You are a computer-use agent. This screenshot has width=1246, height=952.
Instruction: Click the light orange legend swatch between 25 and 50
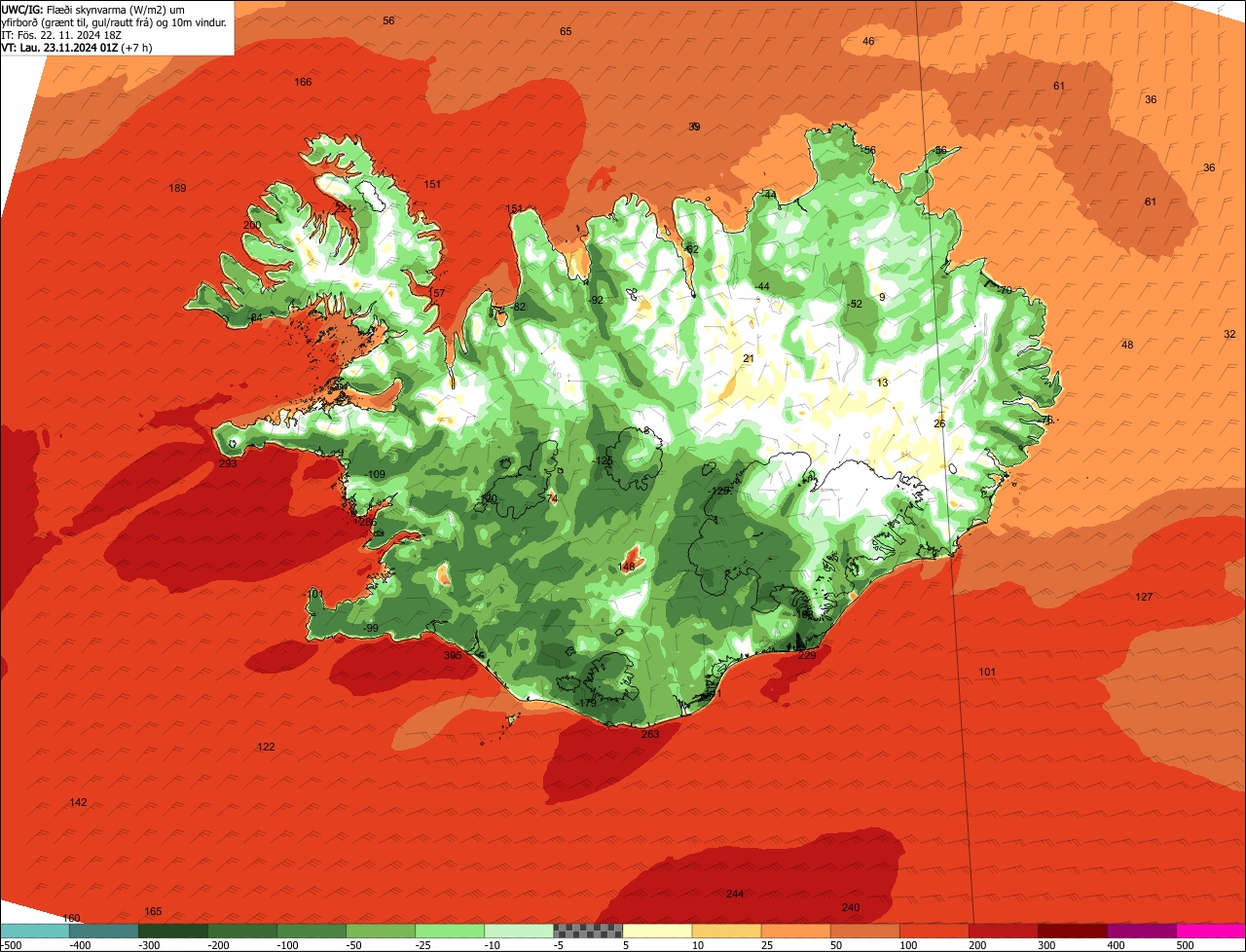point(794,931)
